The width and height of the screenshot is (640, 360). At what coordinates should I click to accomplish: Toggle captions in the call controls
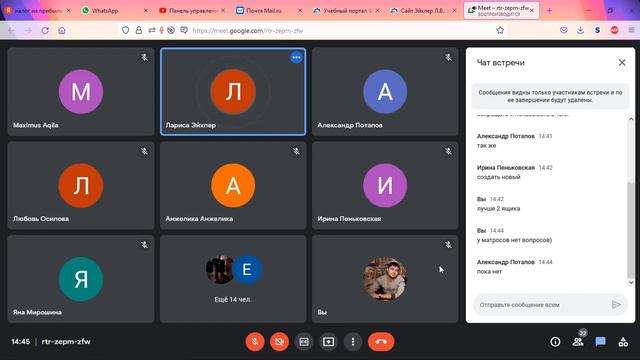coord(304,342)
